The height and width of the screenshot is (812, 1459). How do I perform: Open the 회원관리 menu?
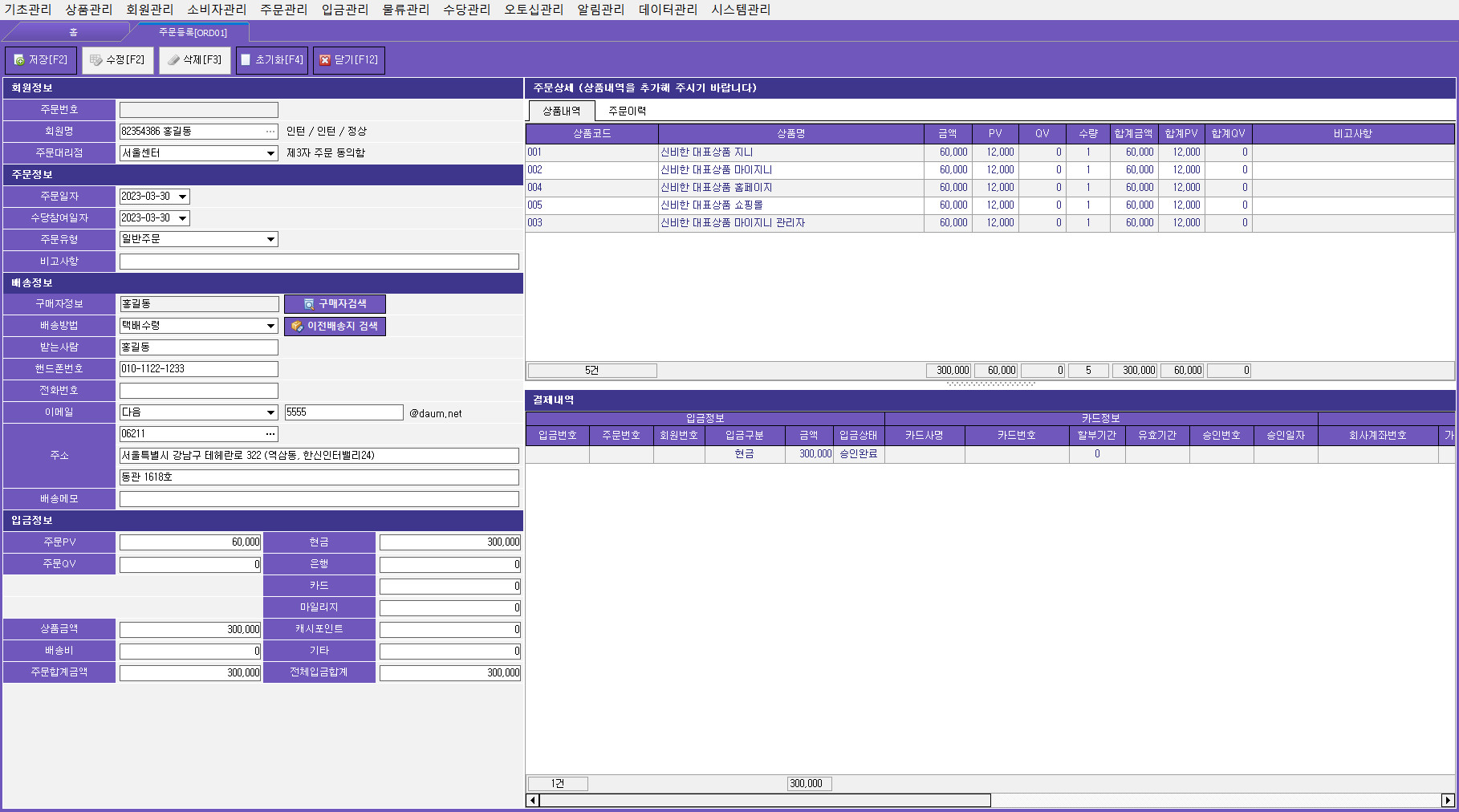pyautogui.click(x=150, y=10)
